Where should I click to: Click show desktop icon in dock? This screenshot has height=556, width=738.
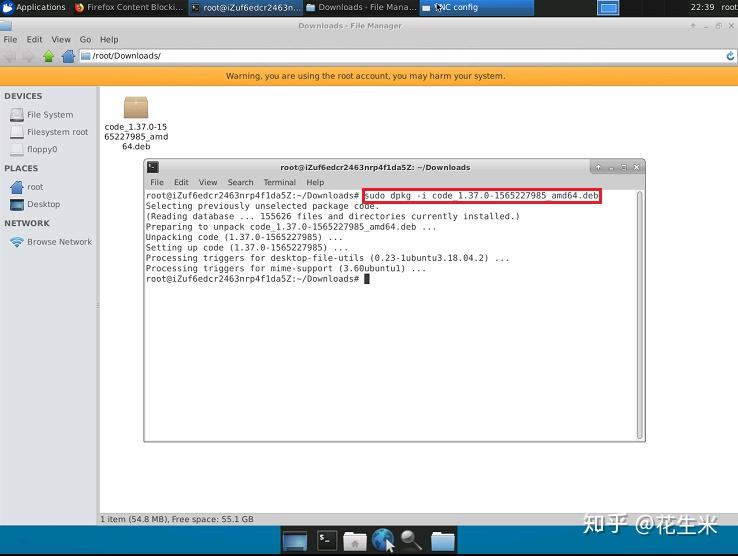coord(295,540)
